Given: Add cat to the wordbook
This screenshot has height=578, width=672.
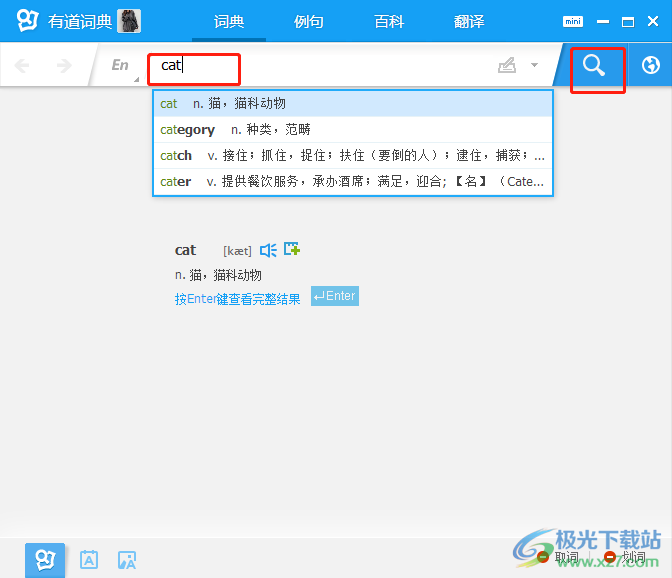Looking at the screenshot, I should pos(292,249).
